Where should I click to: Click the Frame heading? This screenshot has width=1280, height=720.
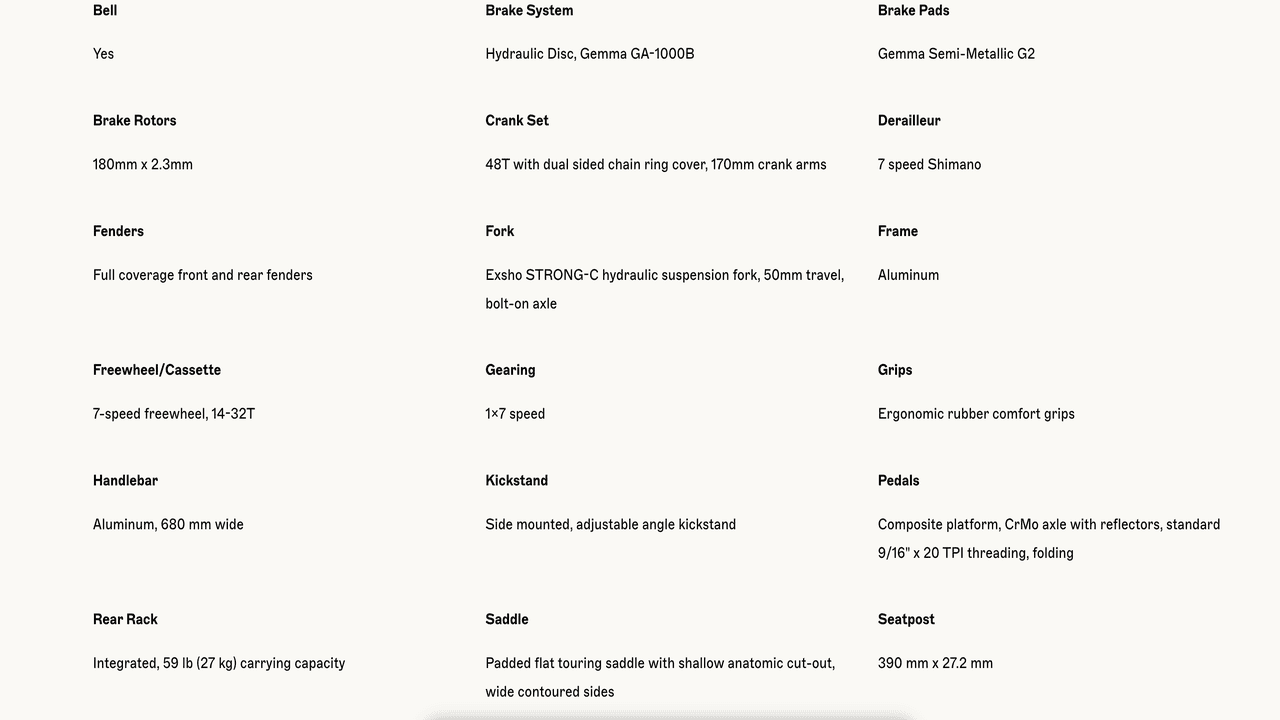coord(898,232)
